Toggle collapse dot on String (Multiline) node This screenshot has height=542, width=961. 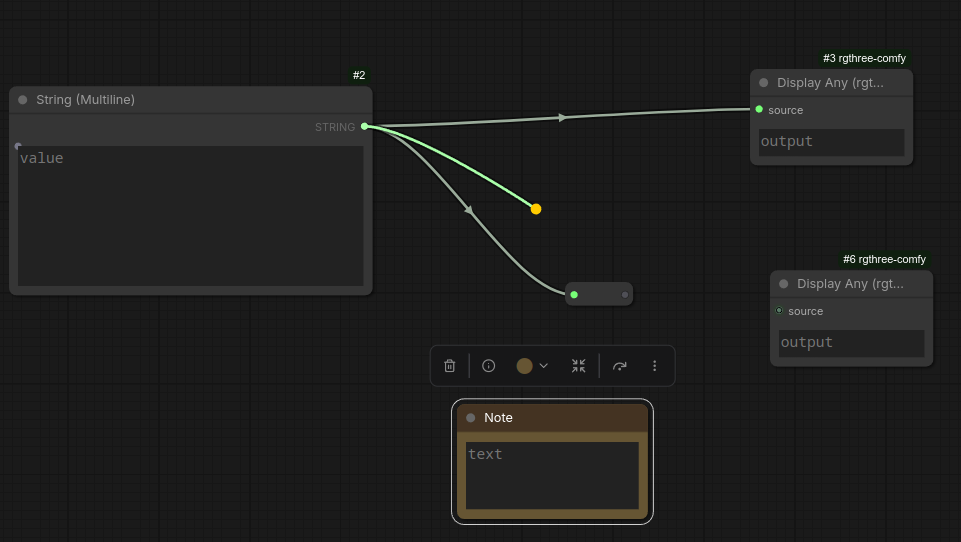pos(23,100)
